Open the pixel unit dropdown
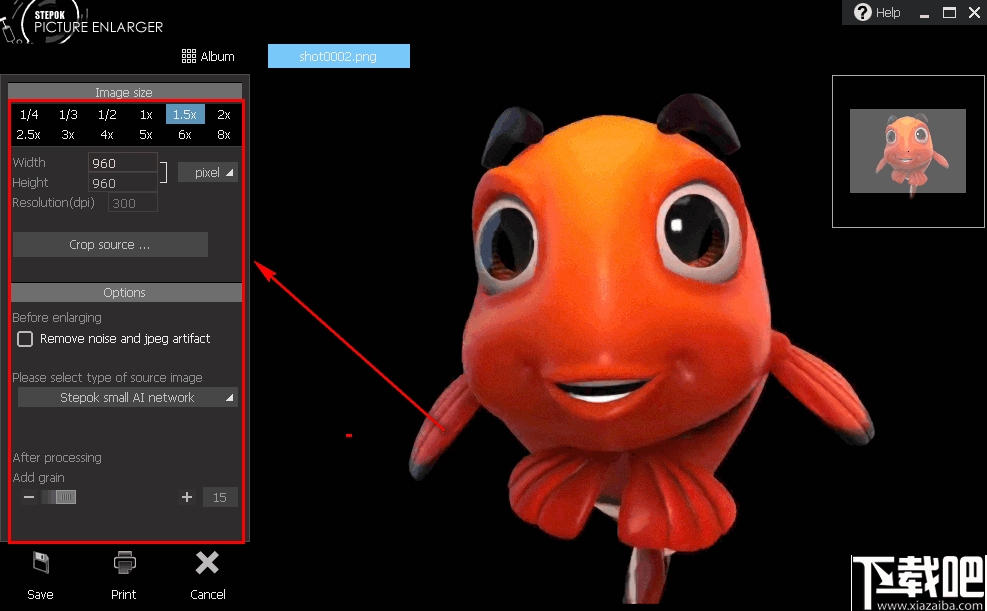 click(208, 172)
